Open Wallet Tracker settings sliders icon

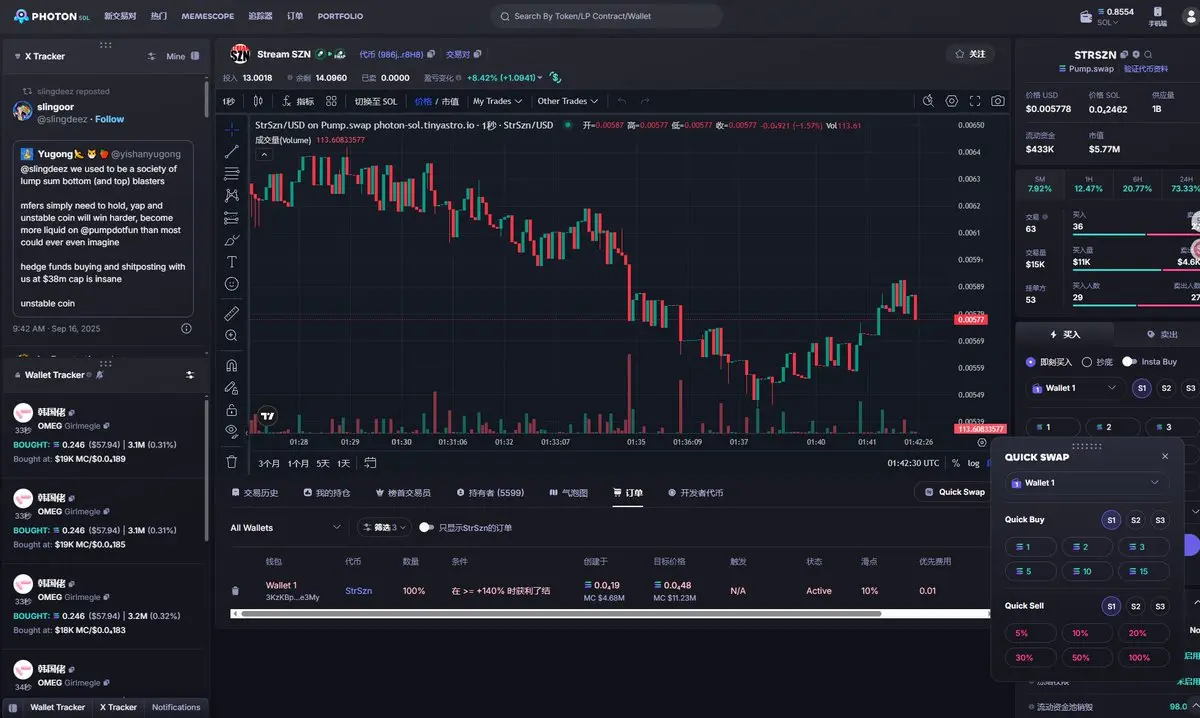[190, 375]
